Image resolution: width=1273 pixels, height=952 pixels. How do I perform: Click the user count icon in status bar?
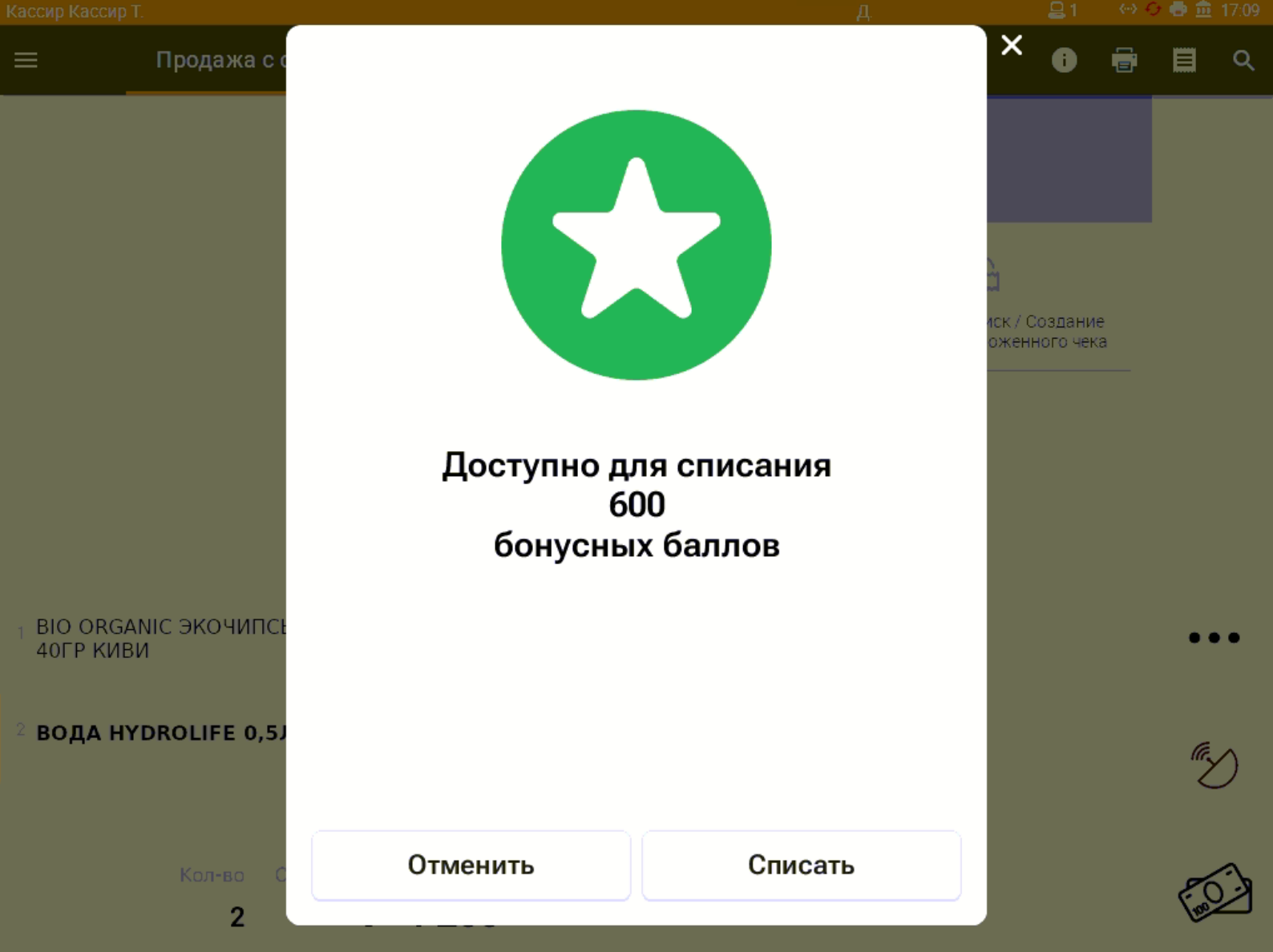click(1062, 10)
